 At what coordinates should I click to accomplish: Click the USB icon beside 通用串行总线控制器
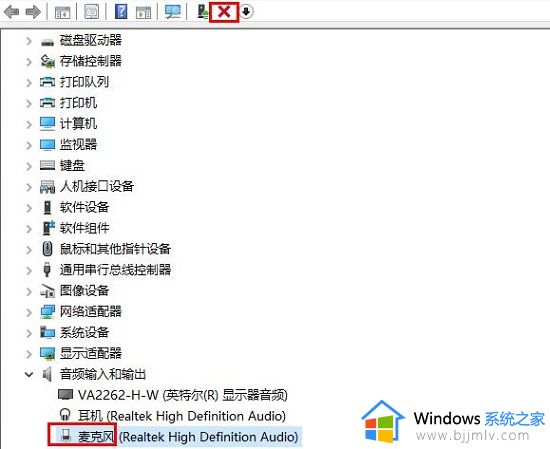(x=47, y=269)
